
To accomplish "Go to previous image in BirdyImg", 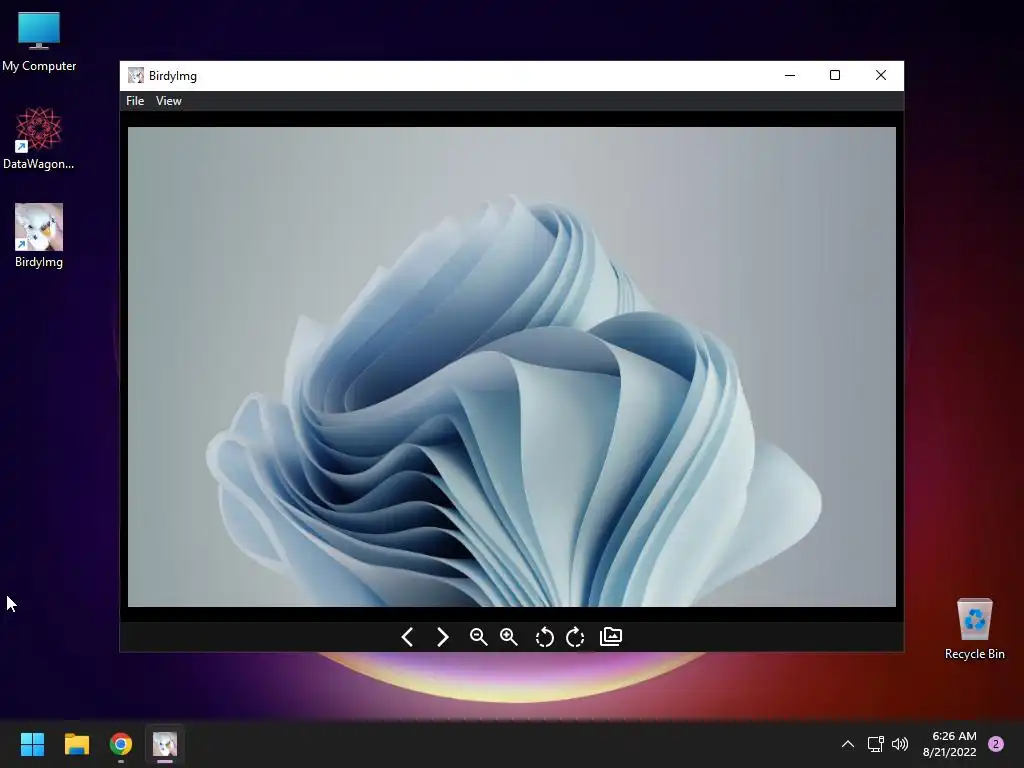I will pyautogui.click(x=408, y=637).
